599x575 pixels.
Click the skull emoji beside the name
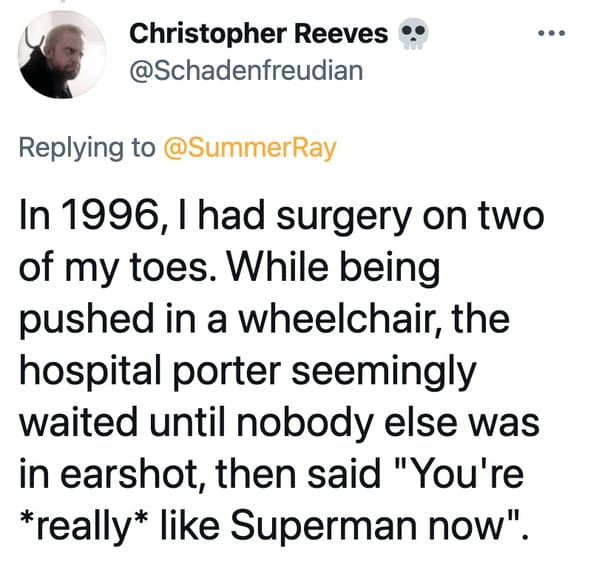point(413,34)
